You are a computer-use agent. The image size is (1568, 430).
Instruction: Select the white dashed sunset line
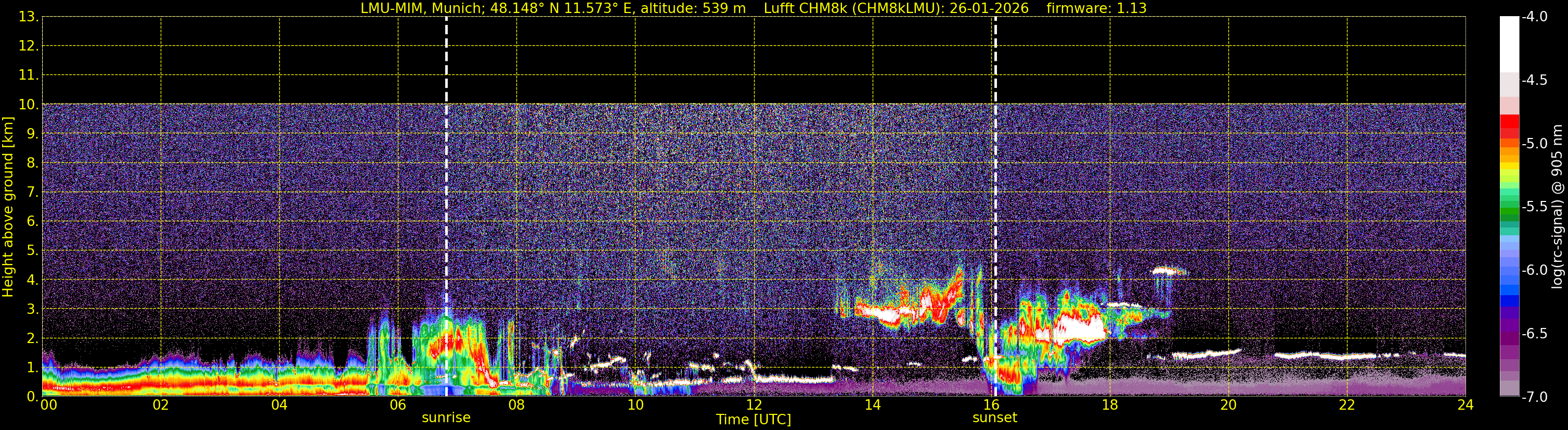pos(995,207)
